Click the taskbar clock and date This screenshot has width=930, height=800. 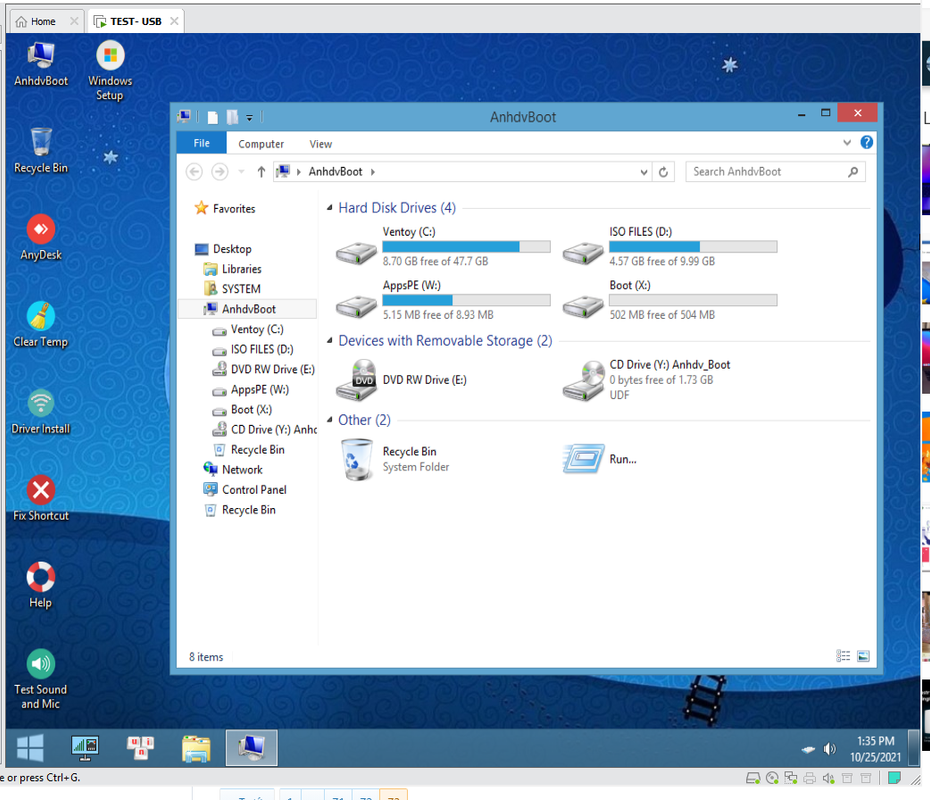875,748
